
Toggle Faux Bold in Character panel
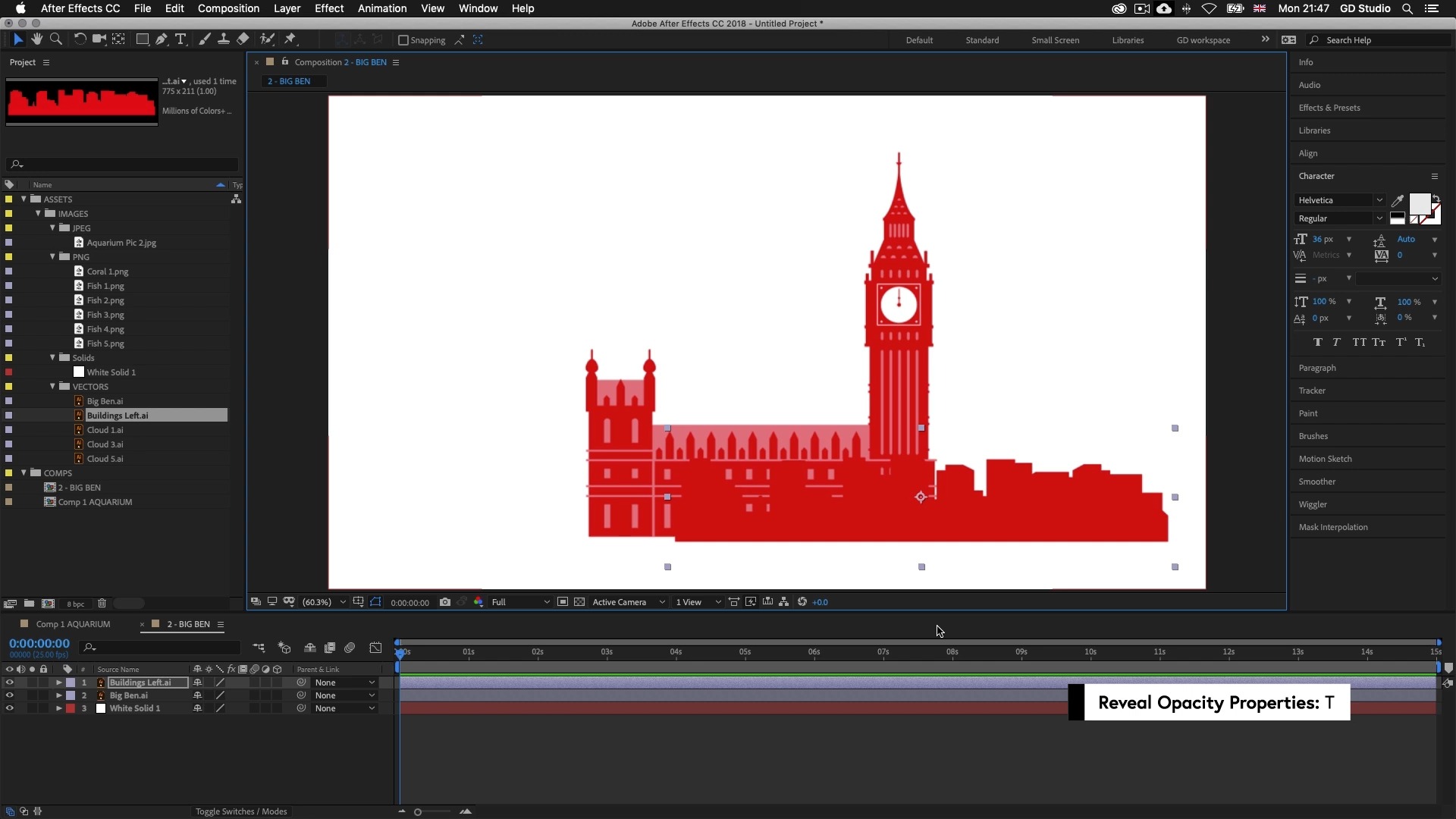[x=1317, y=342]
